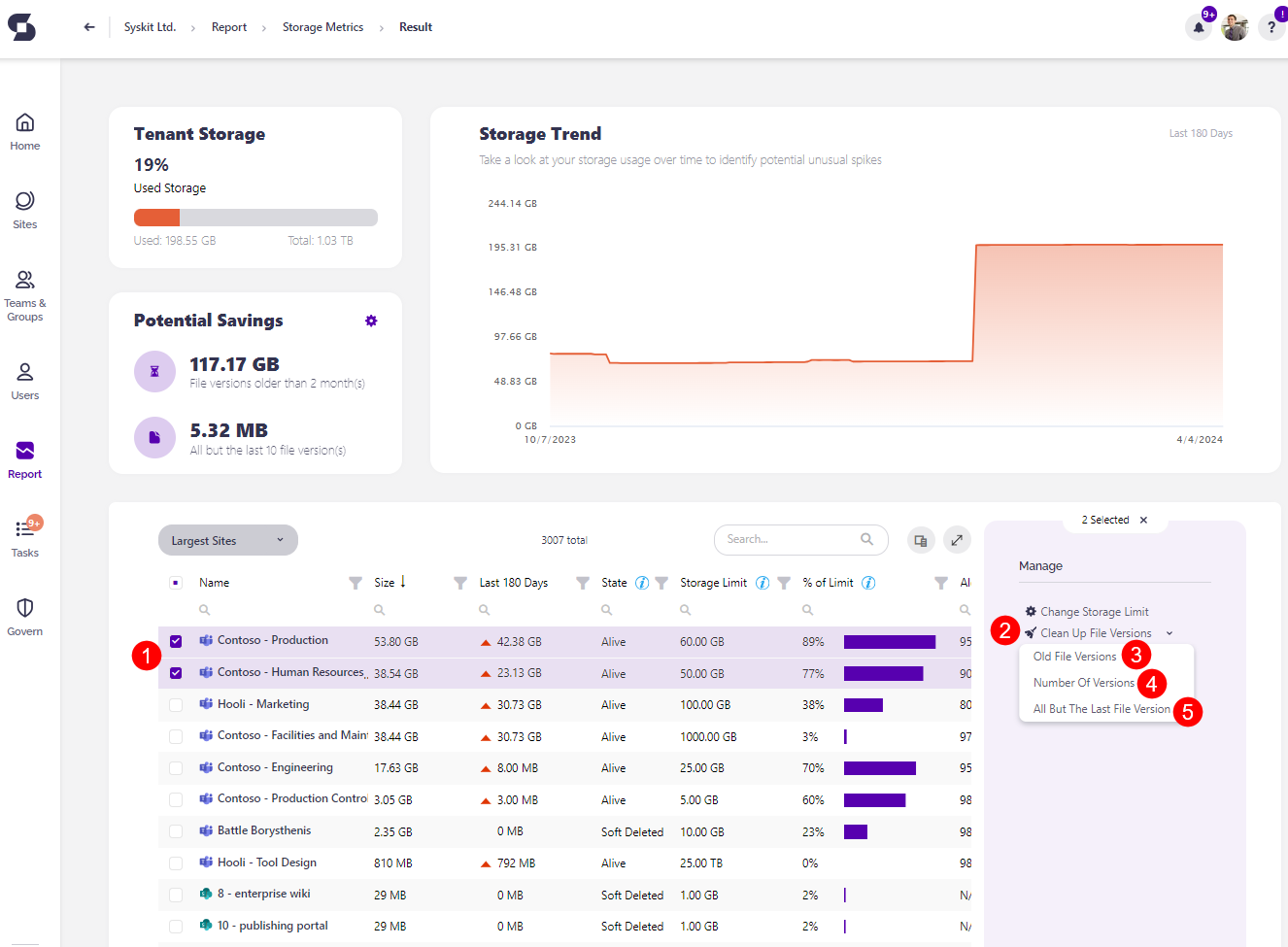The width and height of the screenshot is (1288, 947).
Task: Open the Sites section in the sidebar
Action: [24, 208]
